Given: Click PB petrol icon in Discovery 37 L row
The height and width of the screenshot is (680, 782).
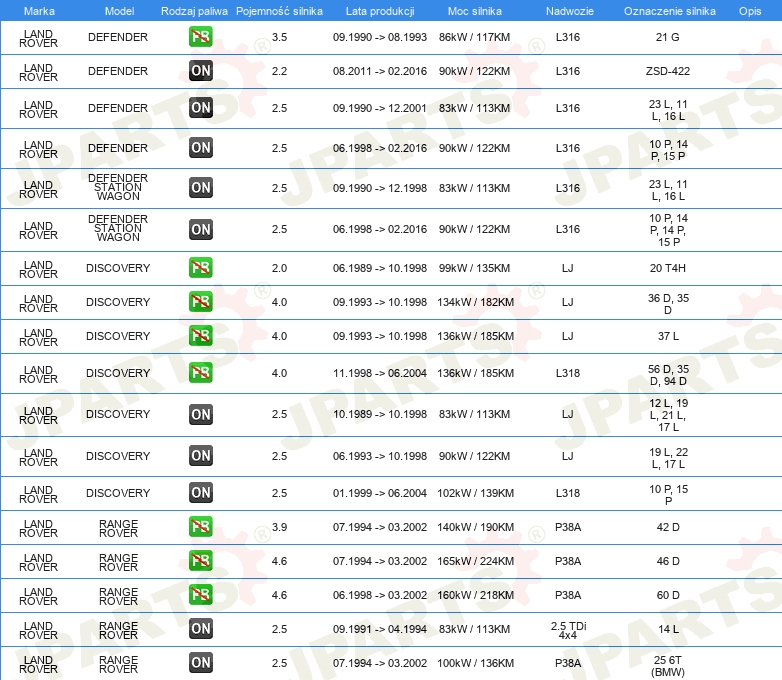Looking at the screenshot, I should coord(200,336).
